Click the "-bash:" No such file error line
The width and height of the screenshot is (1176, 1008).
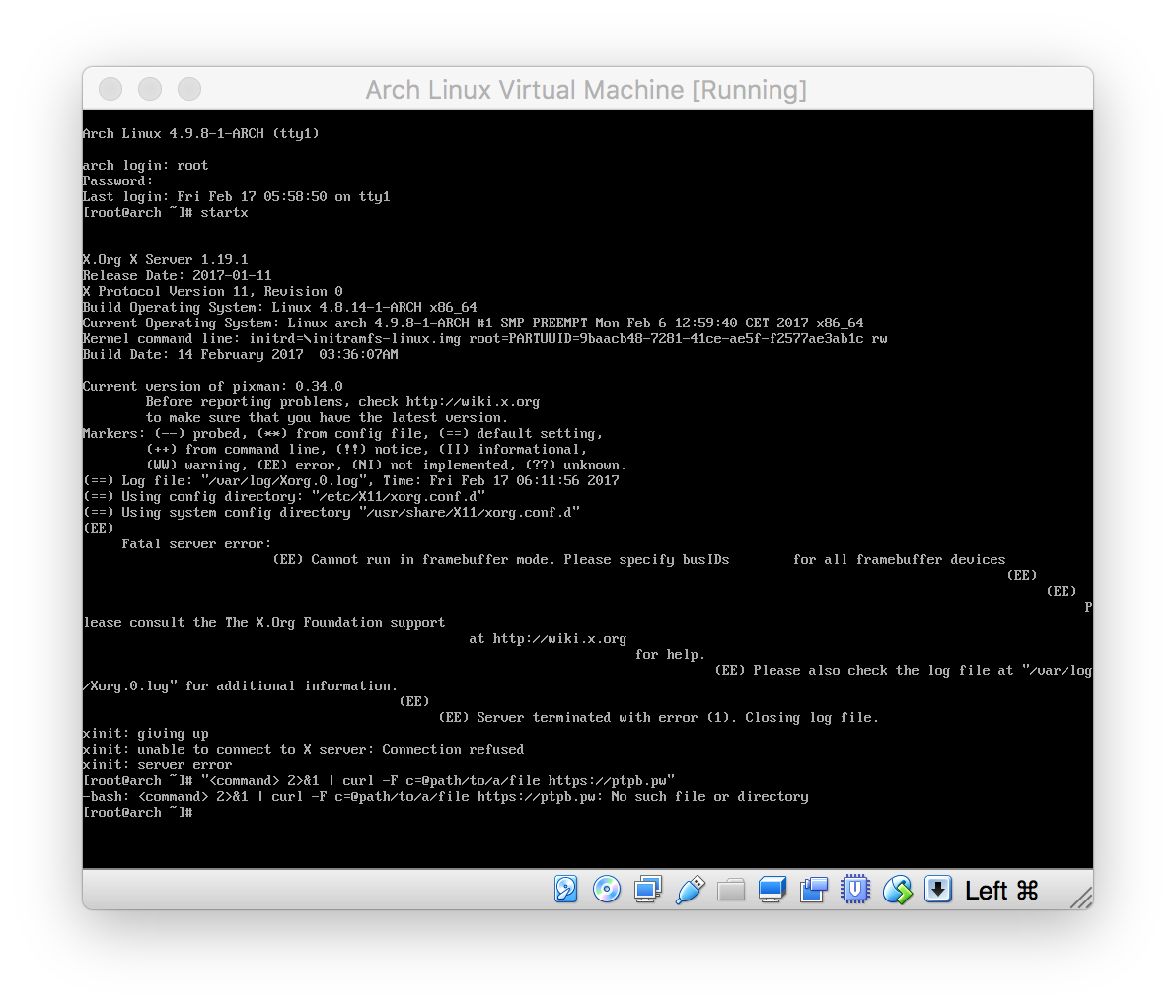(x=446, y=797)
